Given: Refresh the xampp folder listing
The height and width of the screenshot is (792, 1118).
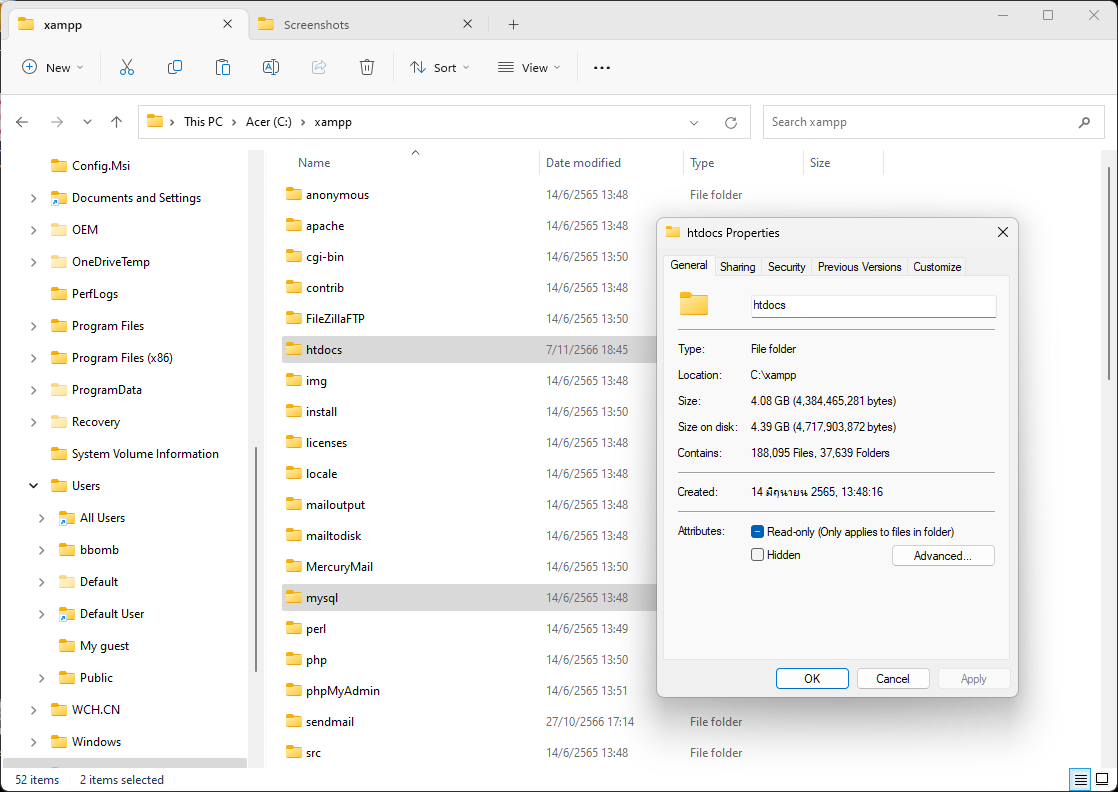Looking at the screenshot, I should pos(731,122).
